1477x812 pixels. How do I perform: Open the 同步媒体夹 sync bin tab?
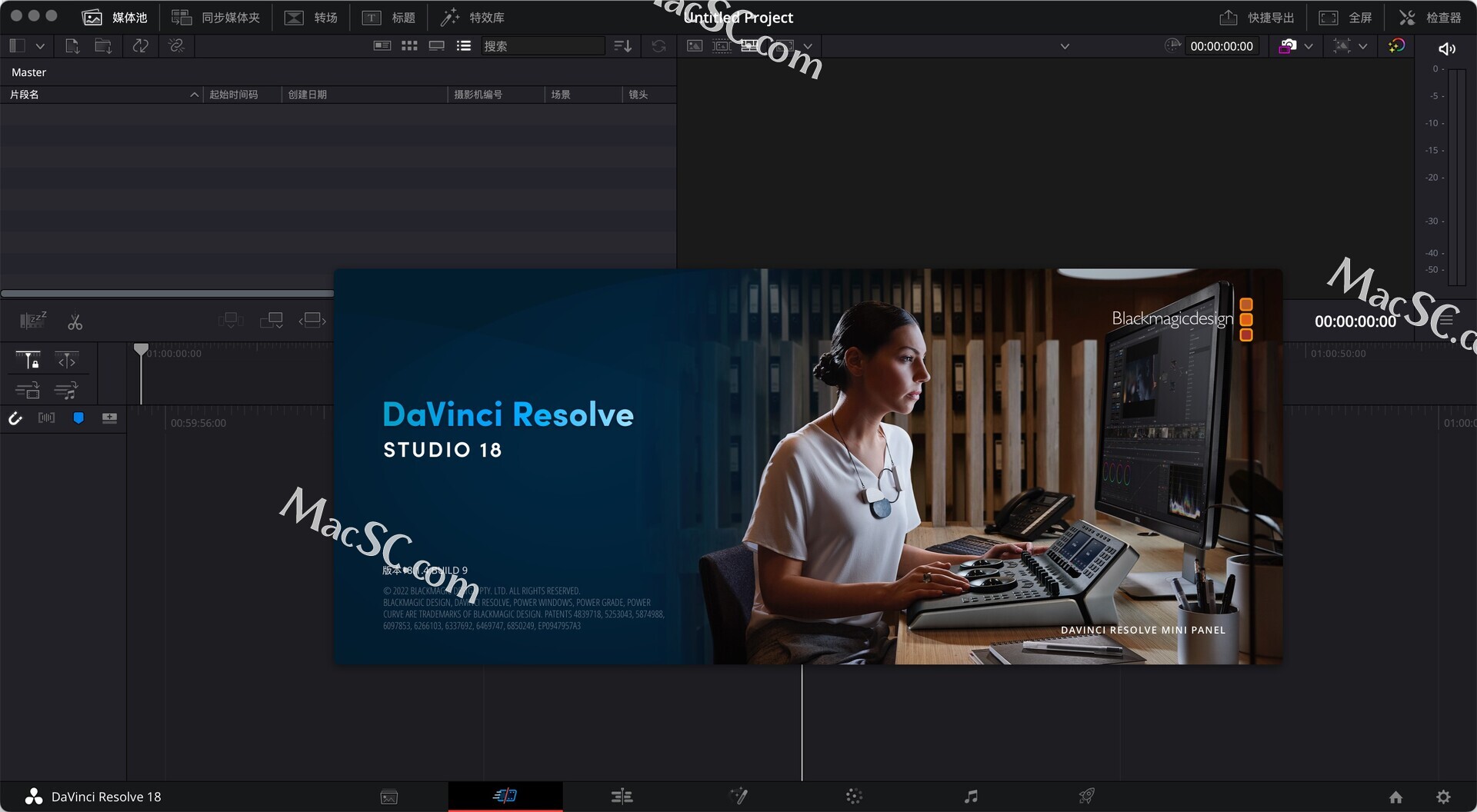point(215,17)
